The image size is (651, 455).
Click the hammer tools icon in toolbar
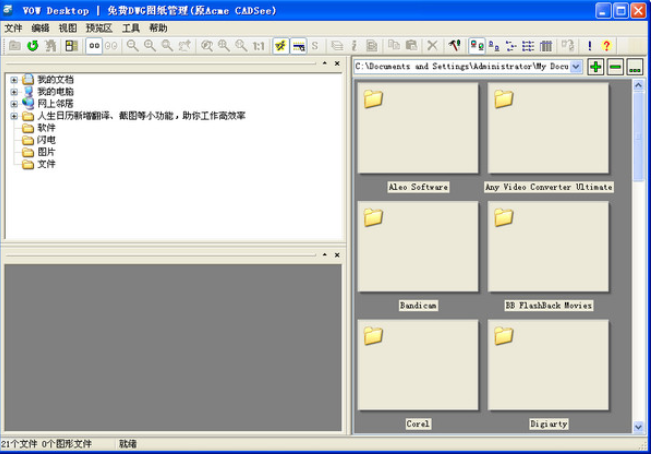point(455,46)
